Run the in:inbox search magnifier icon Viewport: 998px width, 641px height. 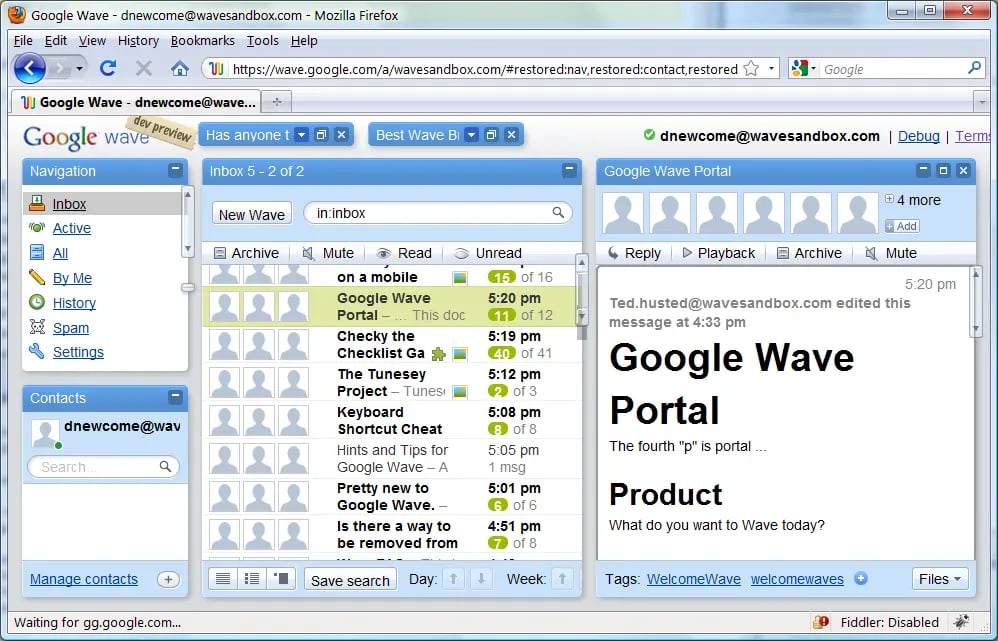[x=558, y=213]
